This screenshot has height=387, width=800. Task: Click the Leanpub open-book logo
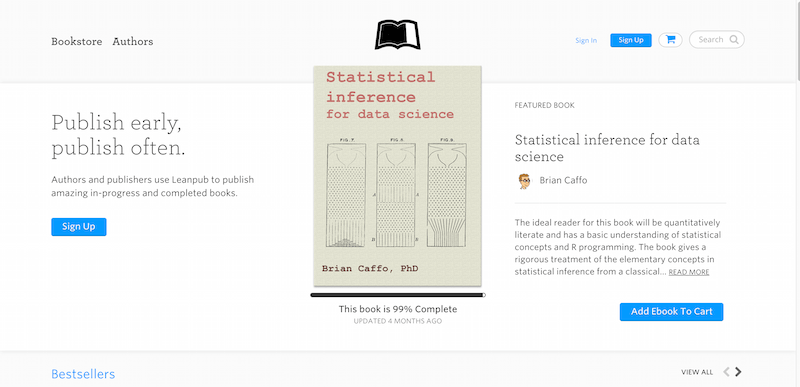[x=397, y=35]
